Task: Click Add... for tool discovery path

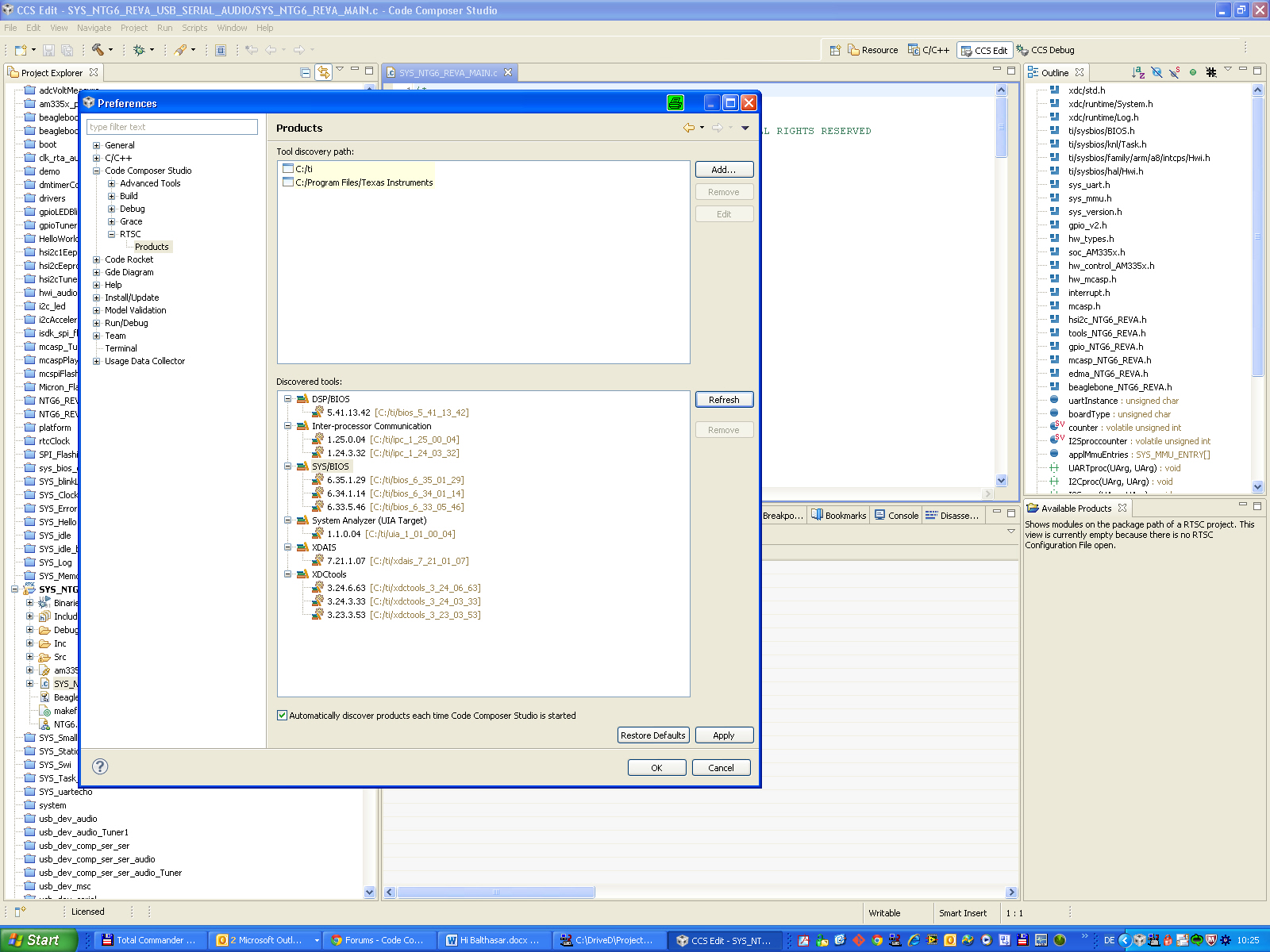Action: [x=724, y=170]
